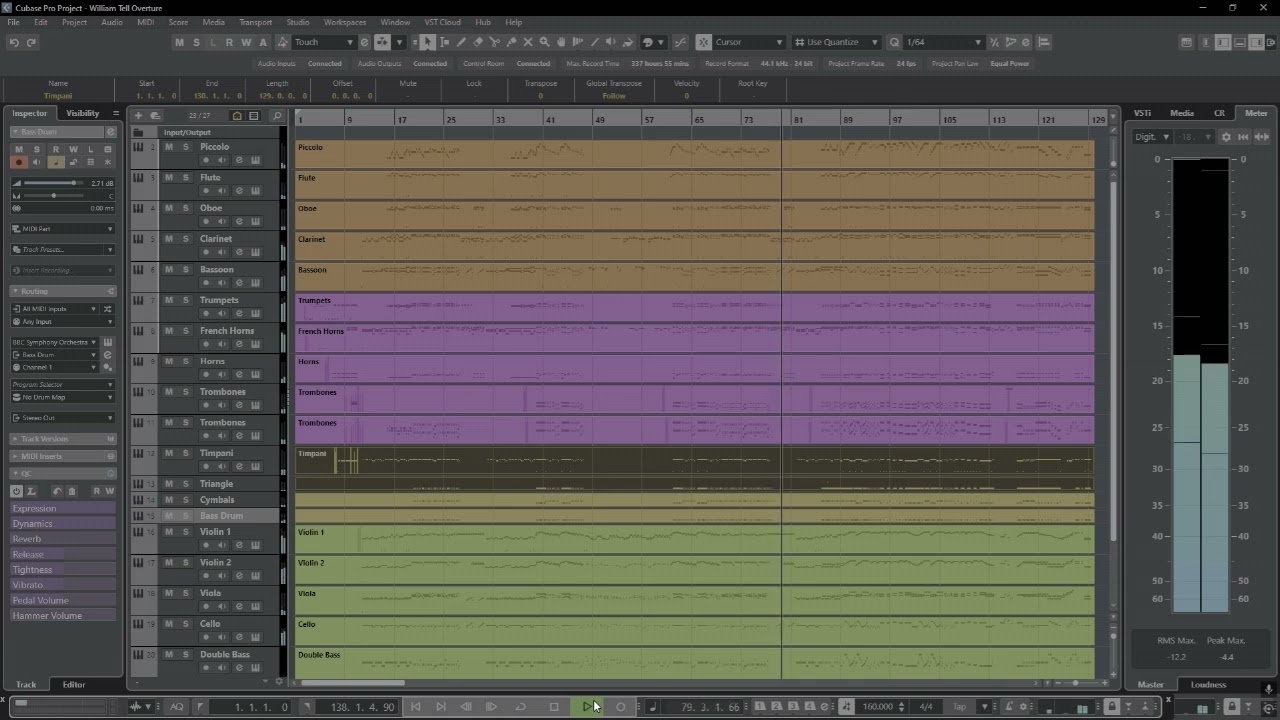Select the Zoom magnifier tool
The image size is (1280, 720).
click(x=544, y=42)
